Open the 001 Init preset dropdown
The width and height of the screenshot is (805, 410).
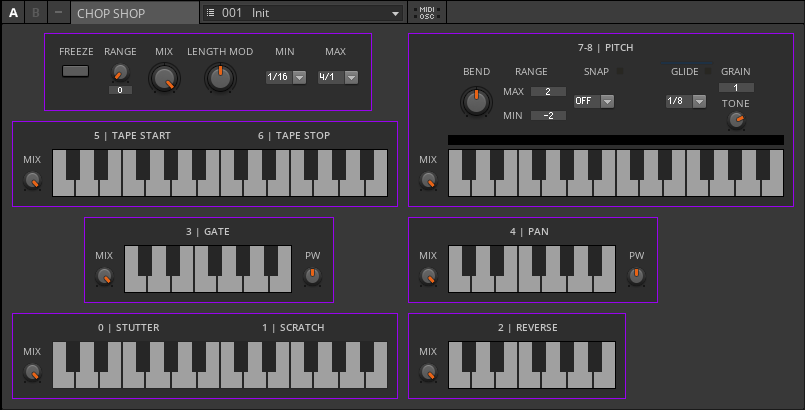click(303, 13)
